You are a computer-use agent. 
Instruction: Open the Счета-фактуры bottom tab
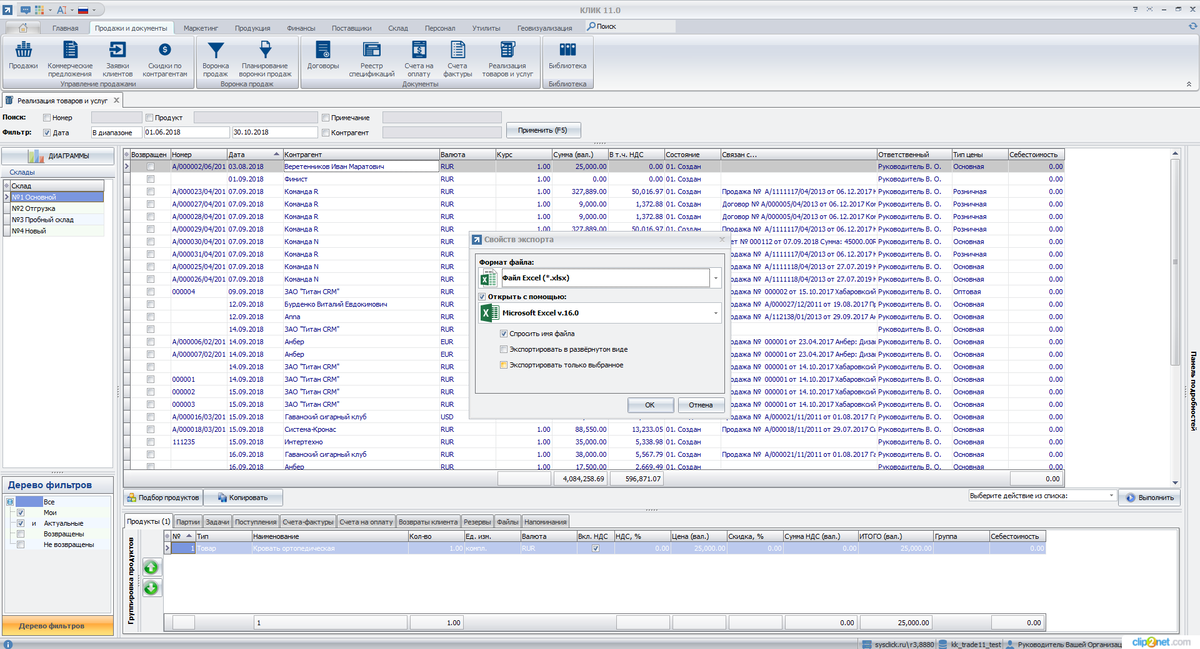[x=308, y=521]
